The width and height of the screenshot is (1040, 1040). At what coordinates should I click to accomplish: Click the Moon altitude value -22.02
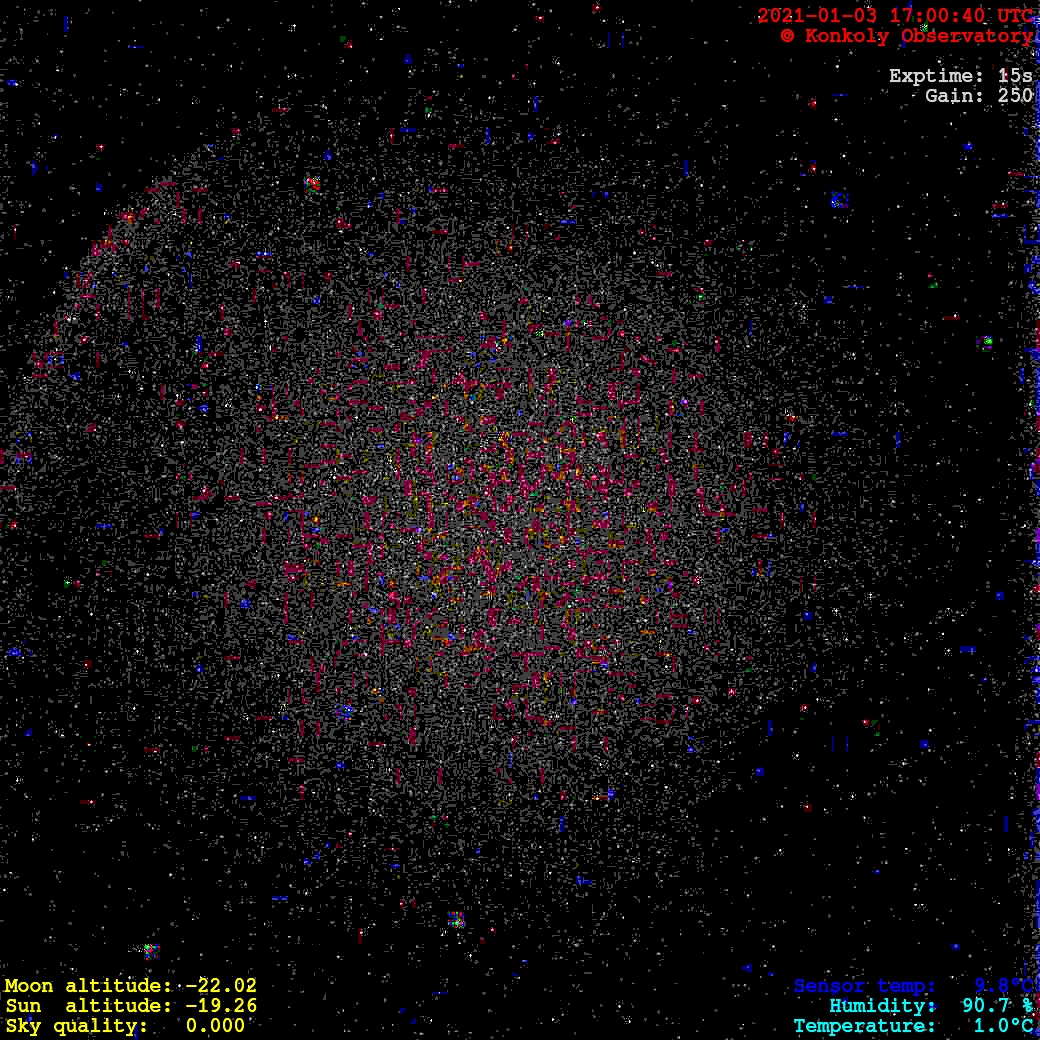click(220, 986)
